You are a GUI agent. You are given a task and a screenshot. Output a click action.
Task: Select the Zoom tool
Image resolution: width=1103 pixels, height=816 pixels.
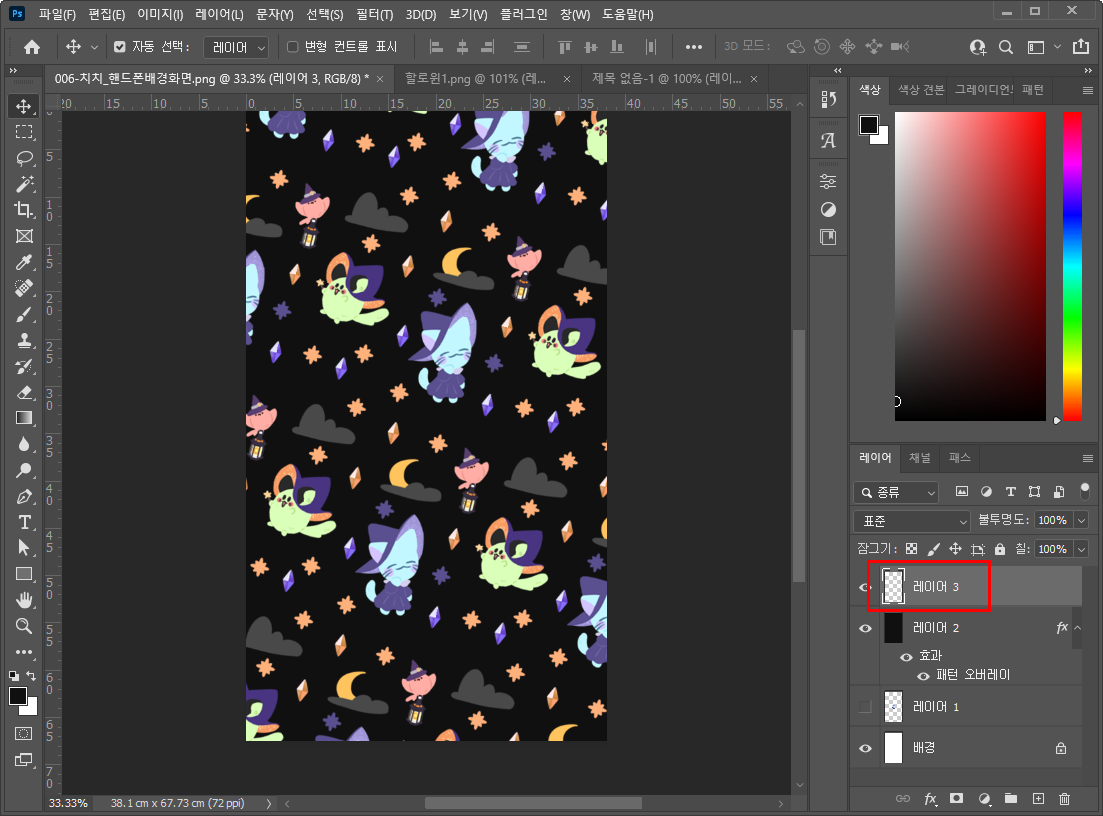click(24, 626)
